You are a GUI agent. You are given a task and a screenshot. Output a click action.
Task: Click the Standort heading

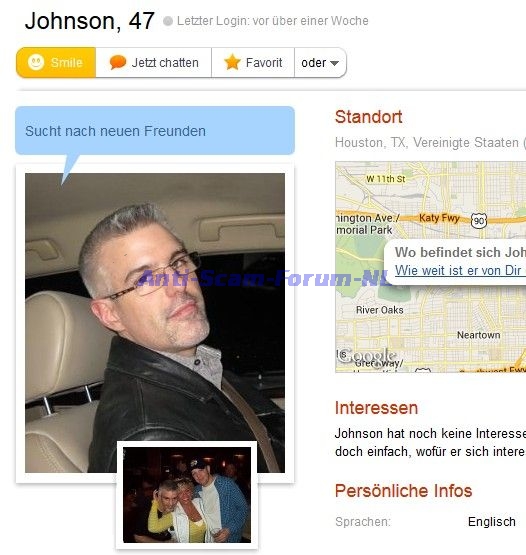click(368, 117)
